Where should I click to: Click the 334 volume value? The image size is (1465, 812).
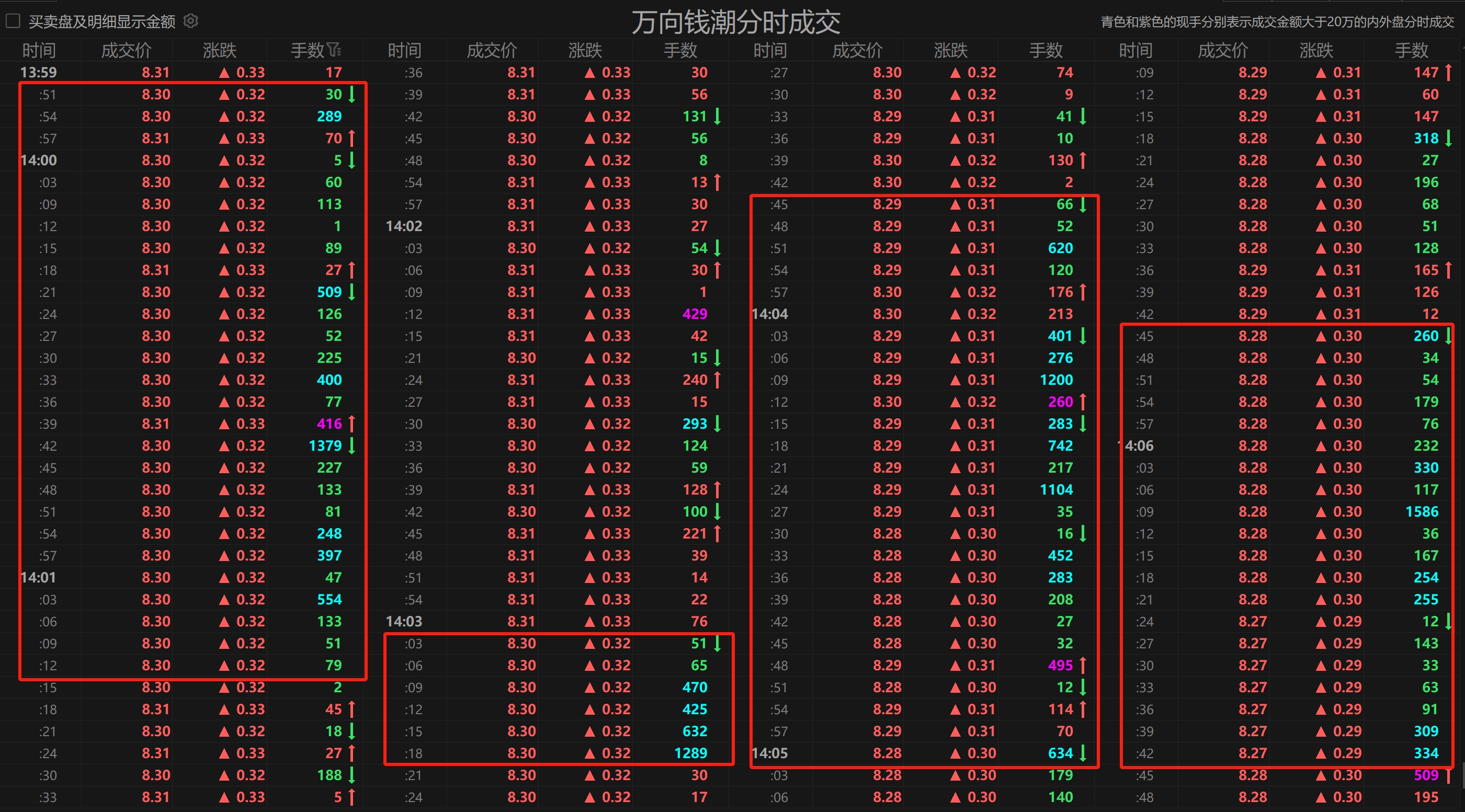tap(1426, 753)
